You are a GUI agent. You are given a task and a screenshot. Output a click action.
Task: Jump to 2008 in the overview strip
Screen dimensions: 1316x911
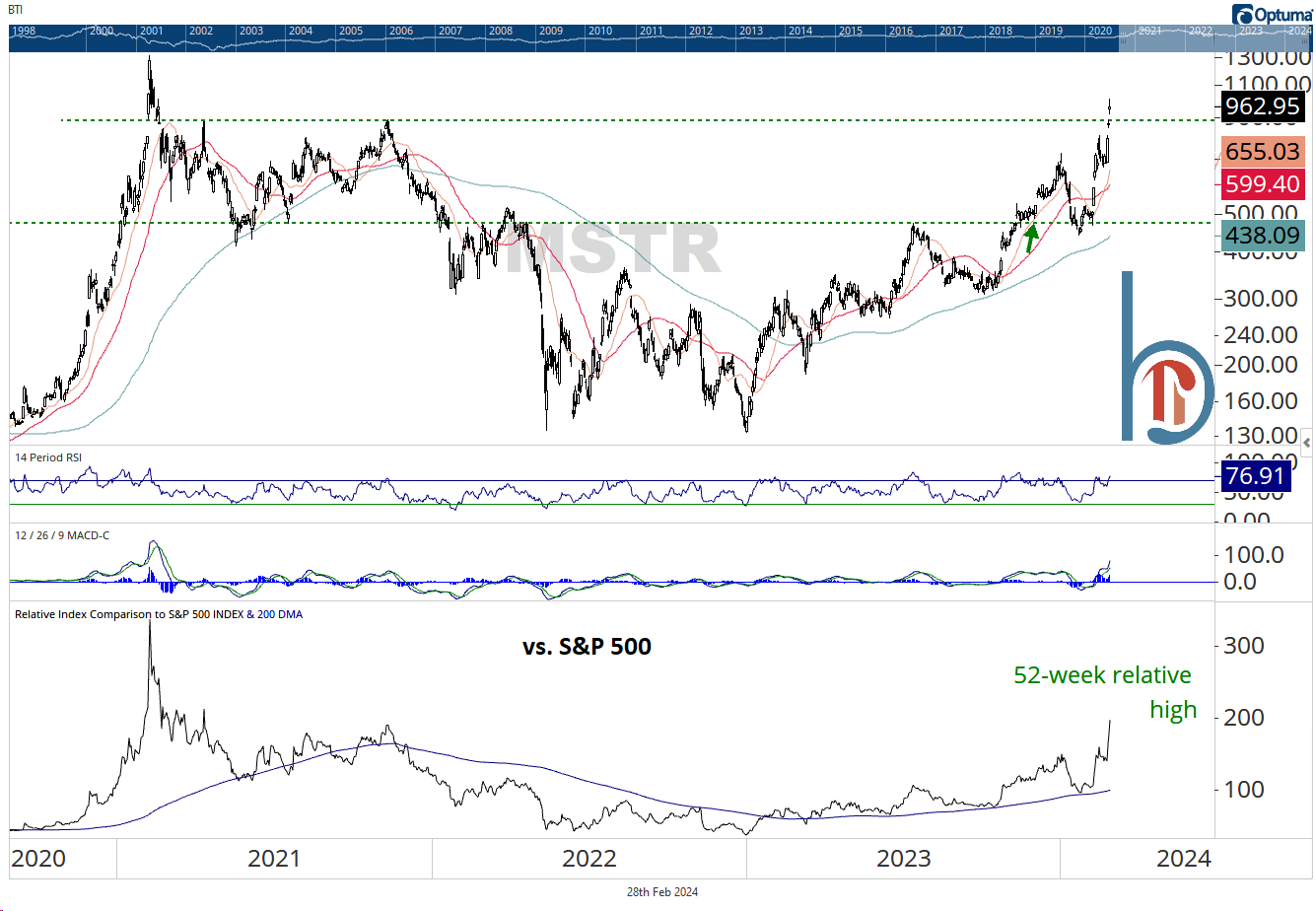click(x=501, y=31)
